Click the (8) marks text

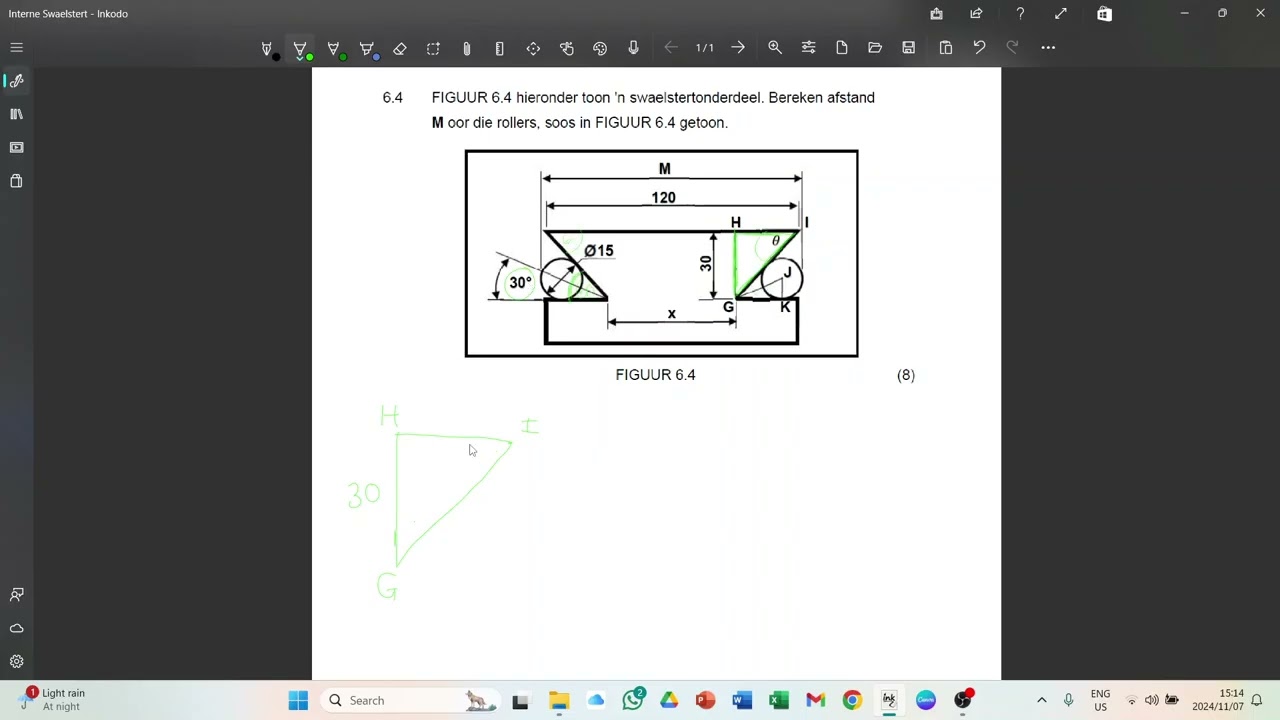tap(906, 375)
